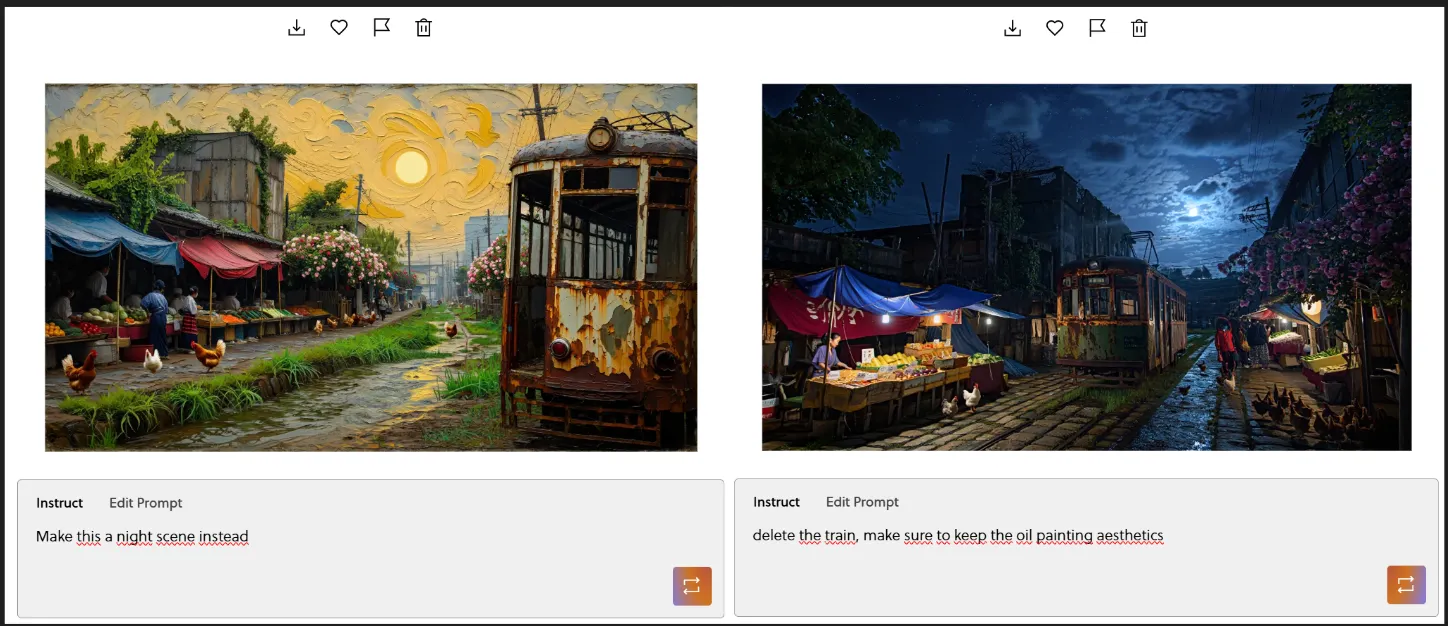The image size is (1448, 626).
Task: Click the glowing moon in the night image
Action: click(x=1190, y=211)
